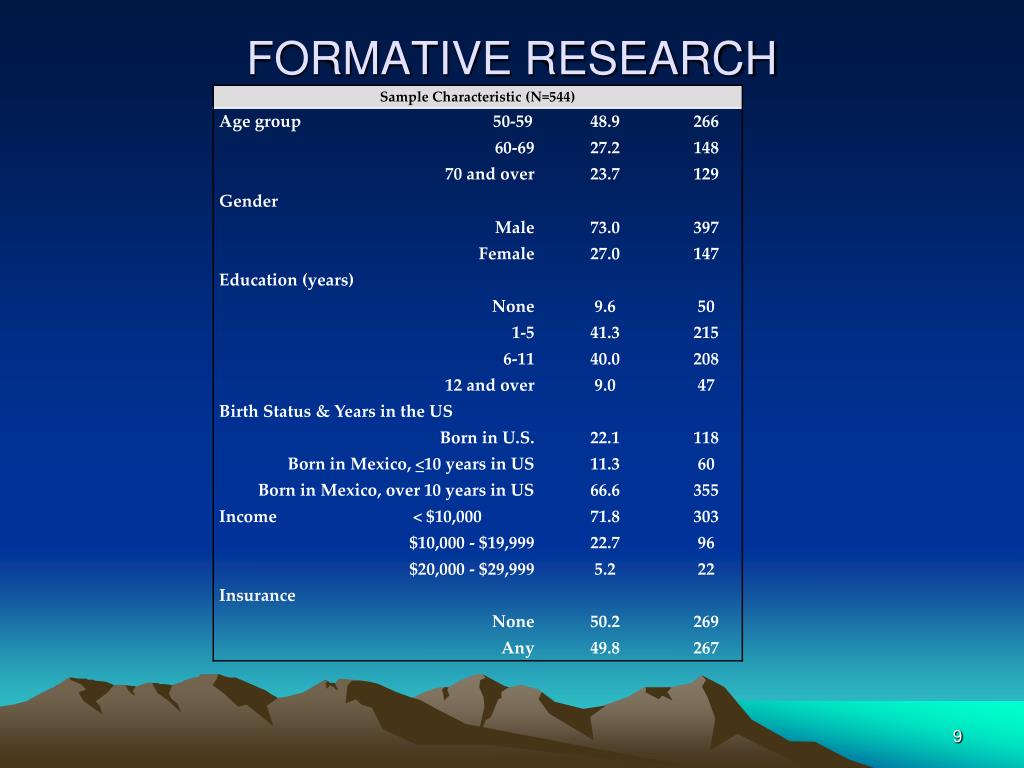Click the '$20,000 - $29,999' label
Screen dimensions: 1024x768
pyautogui.click(x=472, y=569)
